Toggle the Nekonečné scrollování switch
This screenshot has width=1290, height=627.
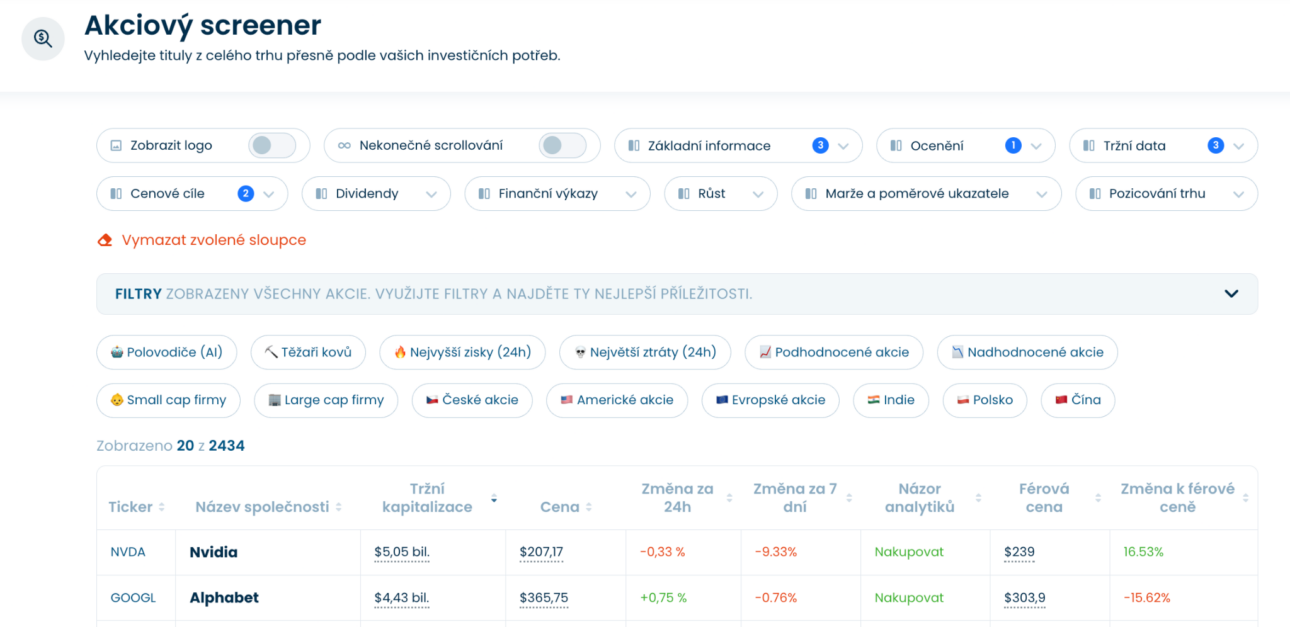coord(562,145)
